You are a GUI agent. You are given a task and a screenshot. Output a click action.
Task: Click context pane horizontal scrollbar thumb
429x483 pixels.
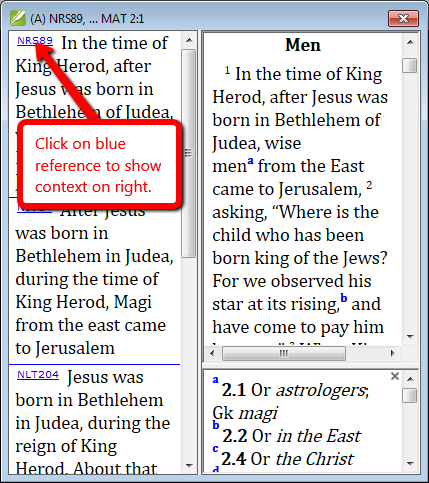pyautogui.click(x=284, y=353)
